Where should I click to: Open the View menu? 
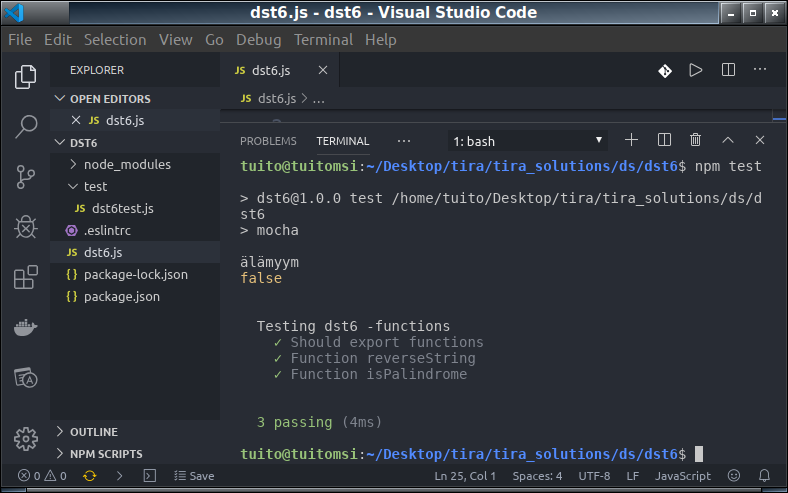[175, 40]
